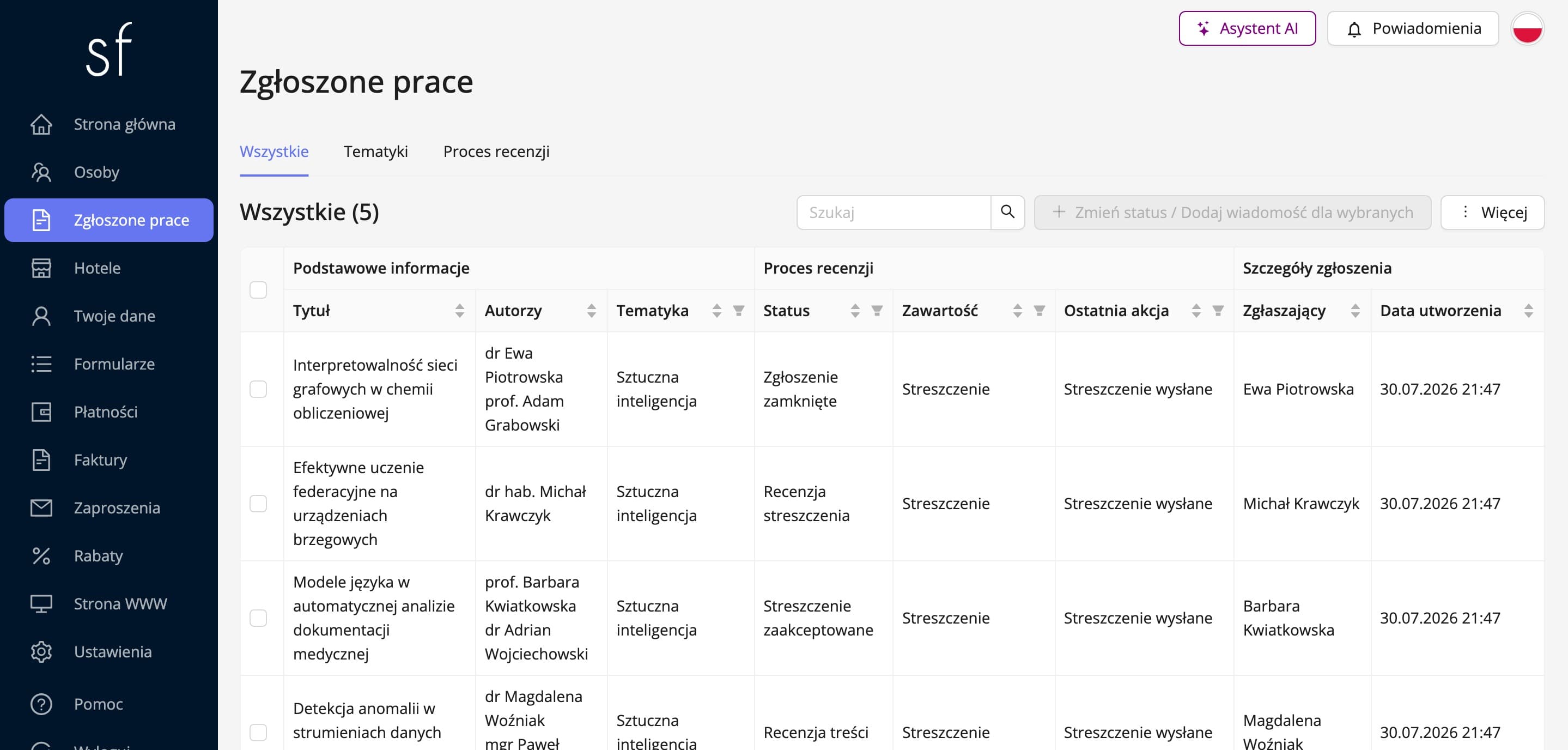Sort the table by Zawartość column
The image size is (1568, 750).
1017,311
